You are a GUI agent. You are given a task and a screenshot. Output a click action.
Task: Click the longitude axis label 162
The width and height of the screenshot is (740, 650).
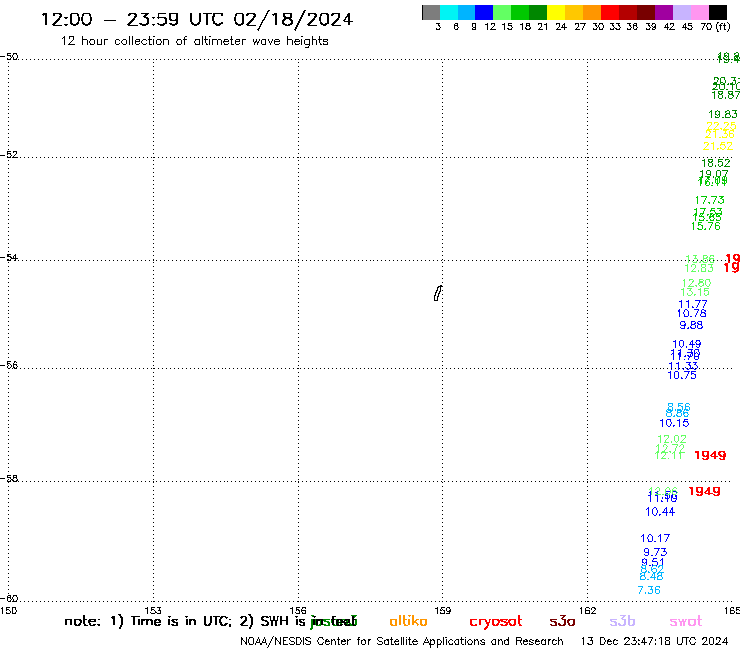[x=588, y=610]
